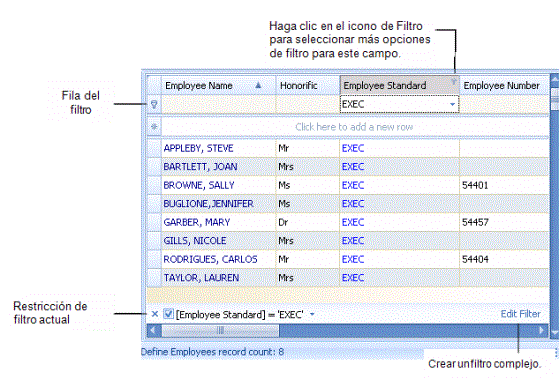Uncheck the [Employee Standard] = 'EXEC' filter checkbox
This screenshot has height=387, width=559.
pos(168,314)
